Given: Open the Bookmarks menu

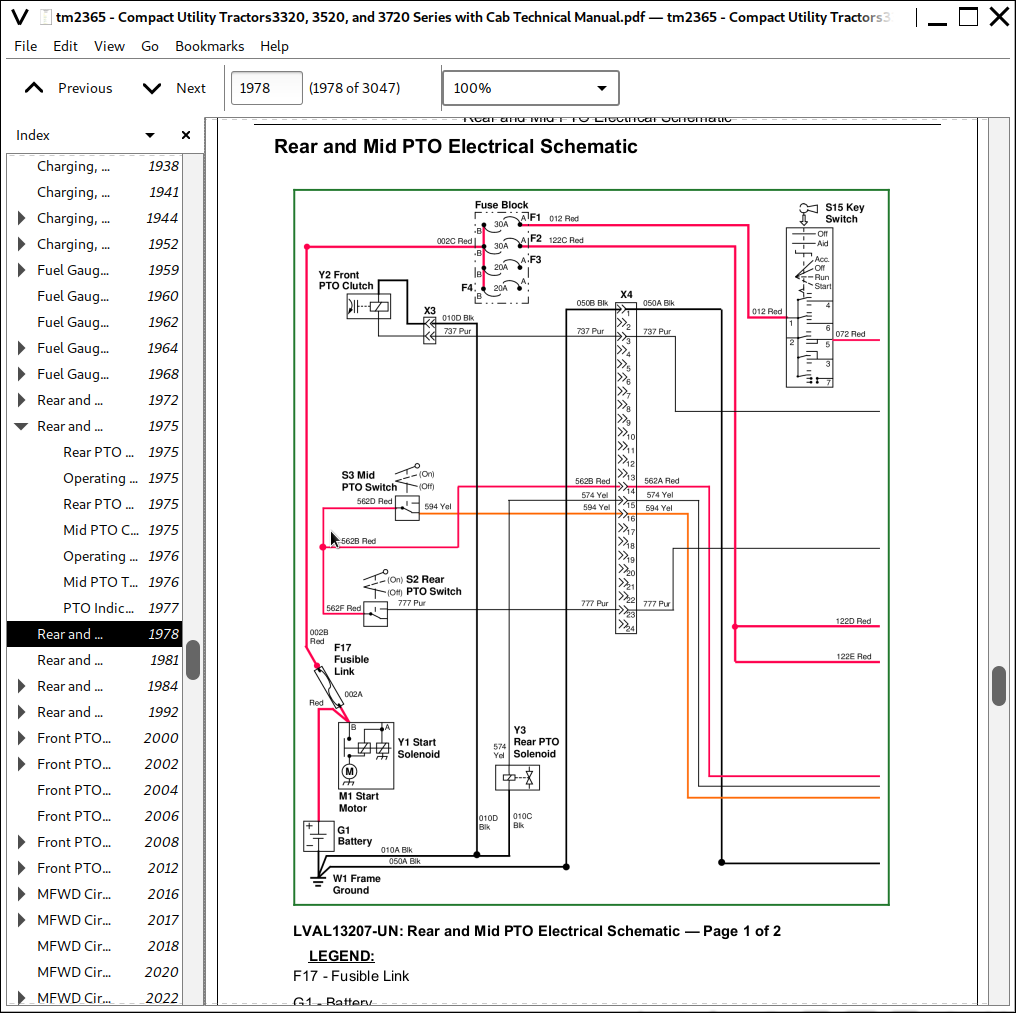Looking at the screenshot, I should click(x=209, y=46).
